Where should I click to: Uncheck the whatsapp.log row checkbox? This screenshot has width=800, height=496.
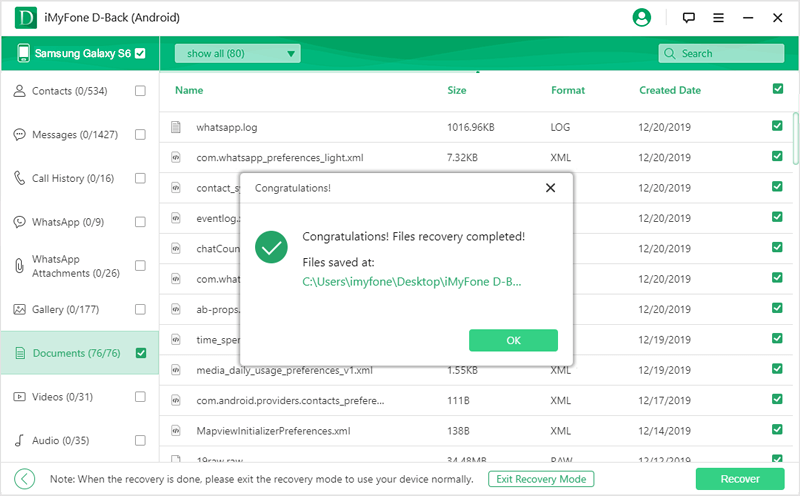[777, 126]
